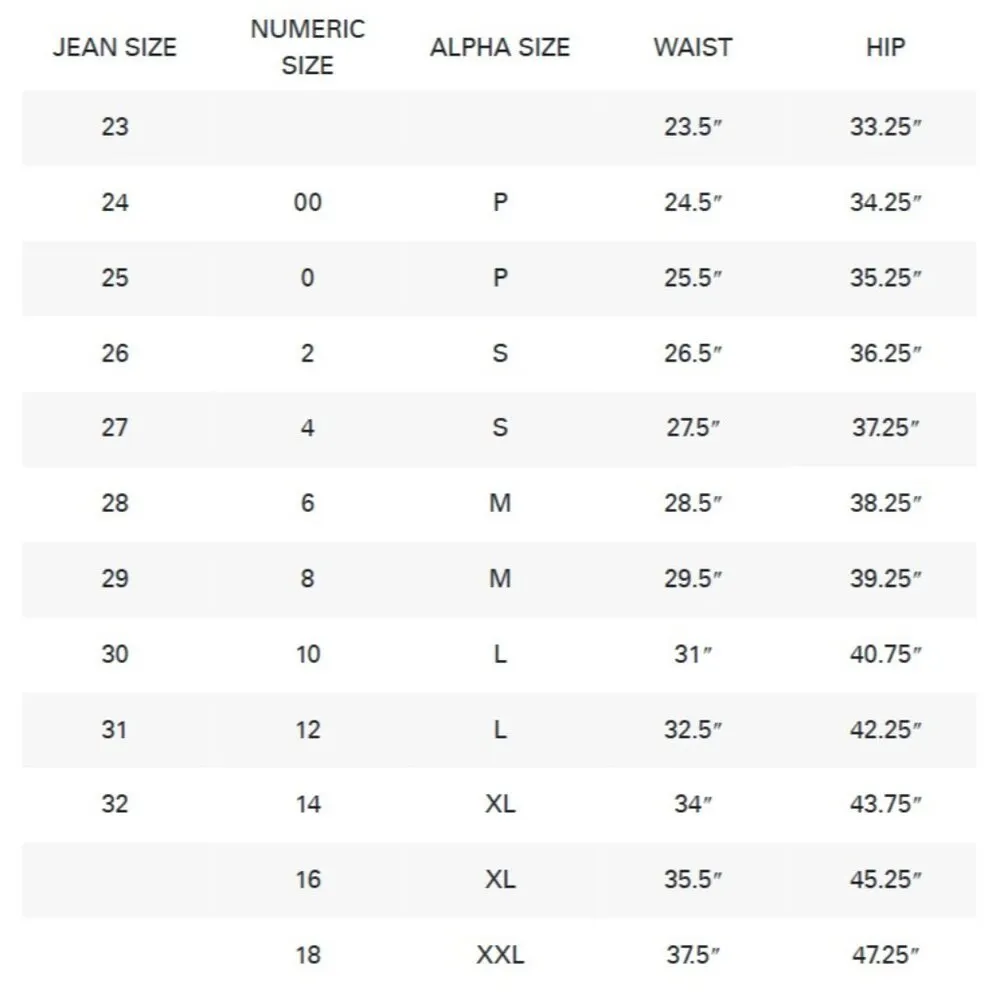Click the JEAN SIZE column header
This screenshot has width=1000, height=1000.
click(114, 47)
